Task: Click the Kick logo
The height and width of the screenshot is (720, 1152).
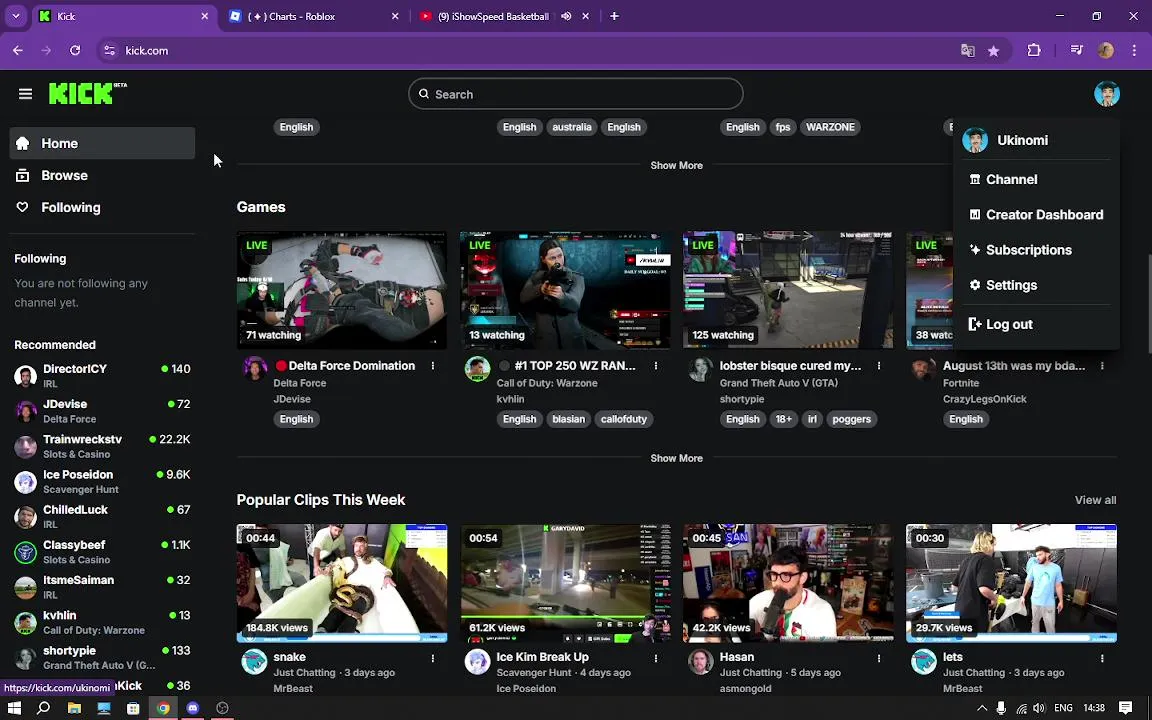Action: pyautogui.click(x=87, y=93)
